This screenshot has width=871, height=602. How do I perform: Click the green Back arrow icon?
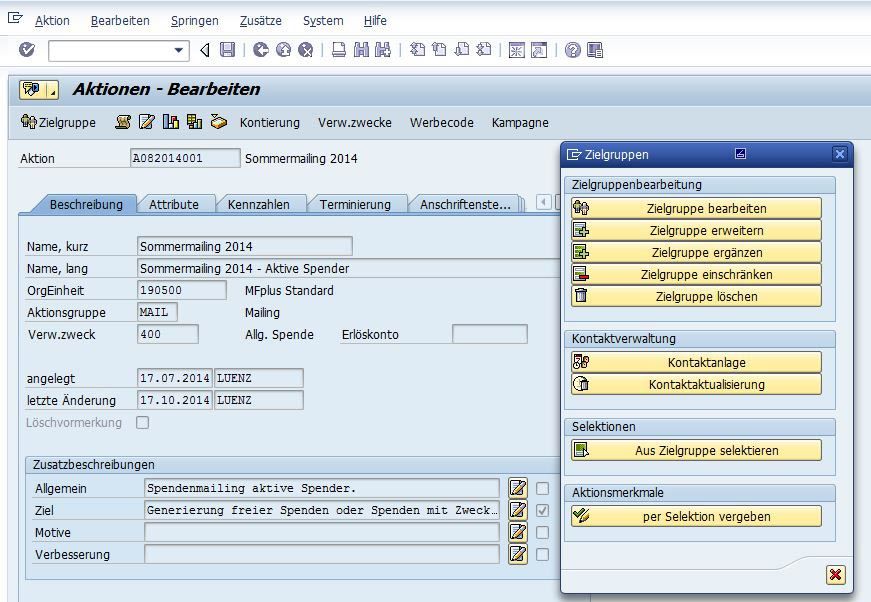point(261,50)
